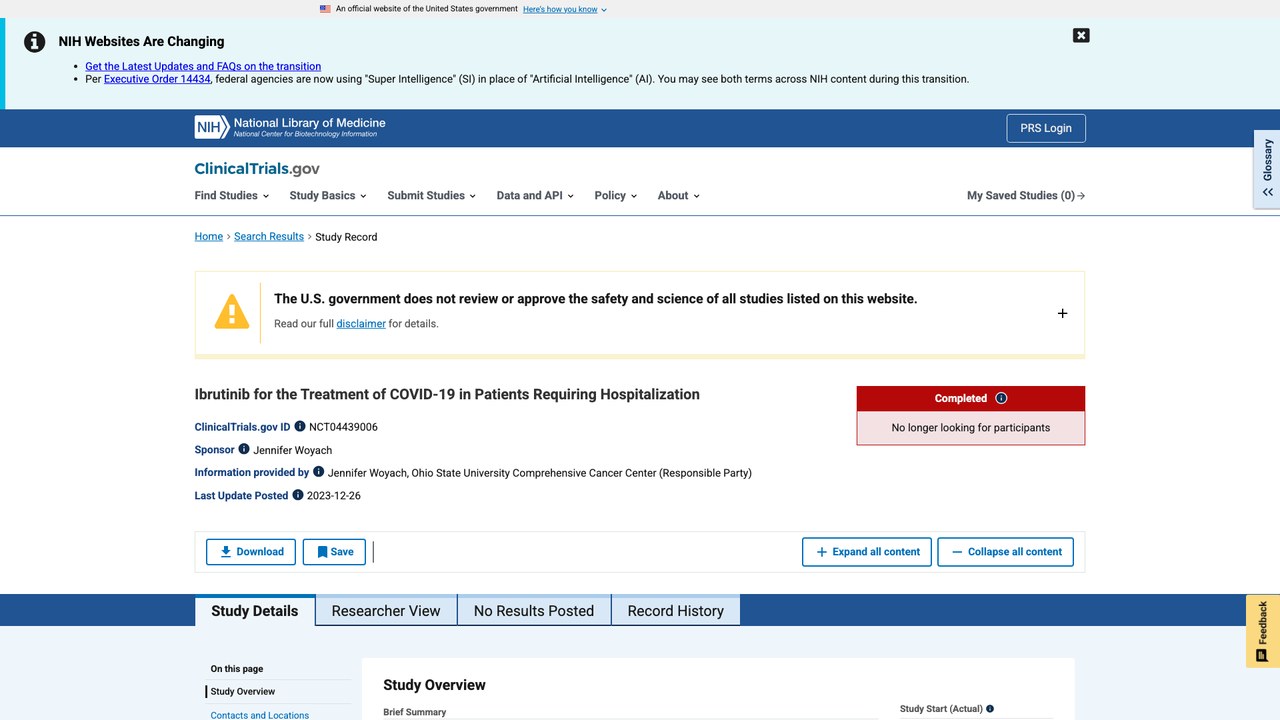1280x720 pixels.
Task: Open the Record History tab
Action: (x=676, y=611)
